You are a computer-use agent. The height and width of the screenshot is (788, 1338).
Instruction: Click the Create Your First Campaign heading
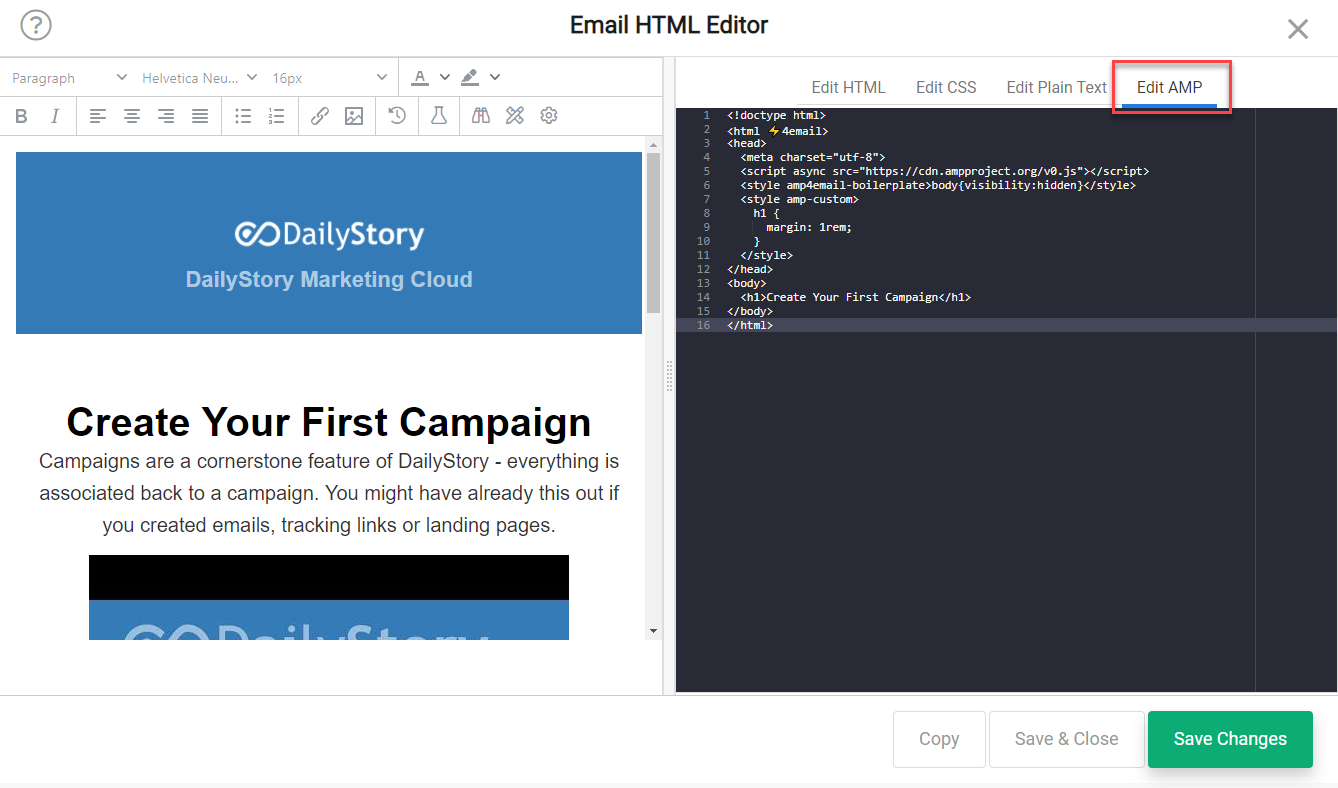(x=329, y=422)
